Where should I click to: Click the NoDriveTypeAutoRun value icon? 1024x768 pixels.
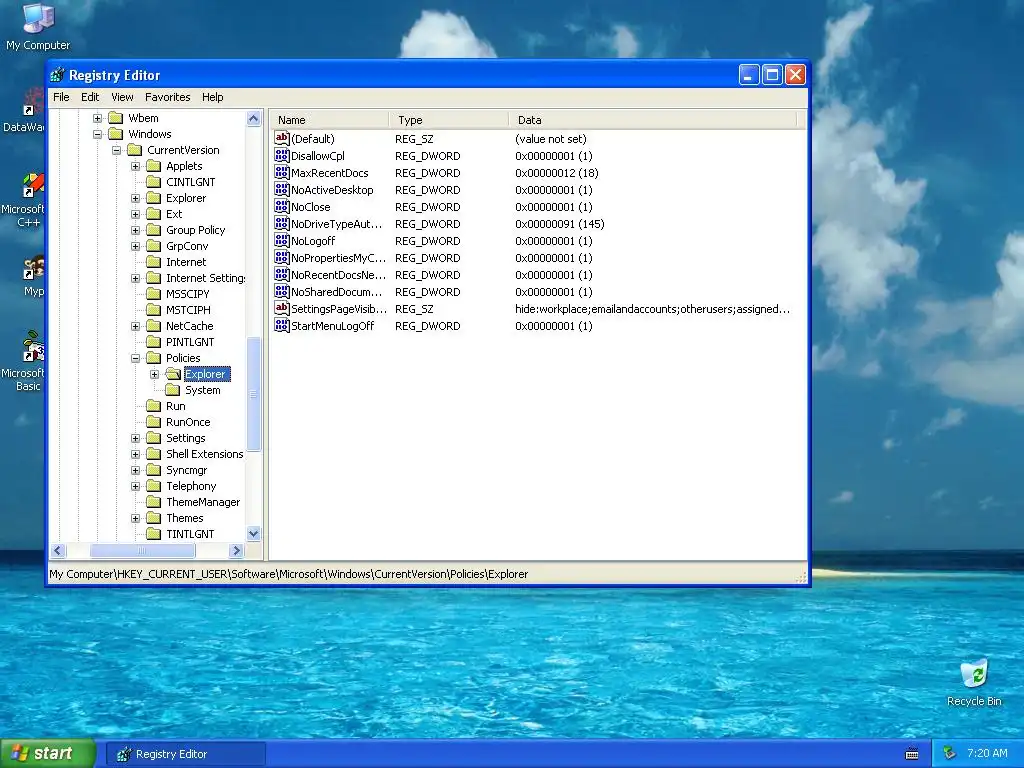click(281, 223)
